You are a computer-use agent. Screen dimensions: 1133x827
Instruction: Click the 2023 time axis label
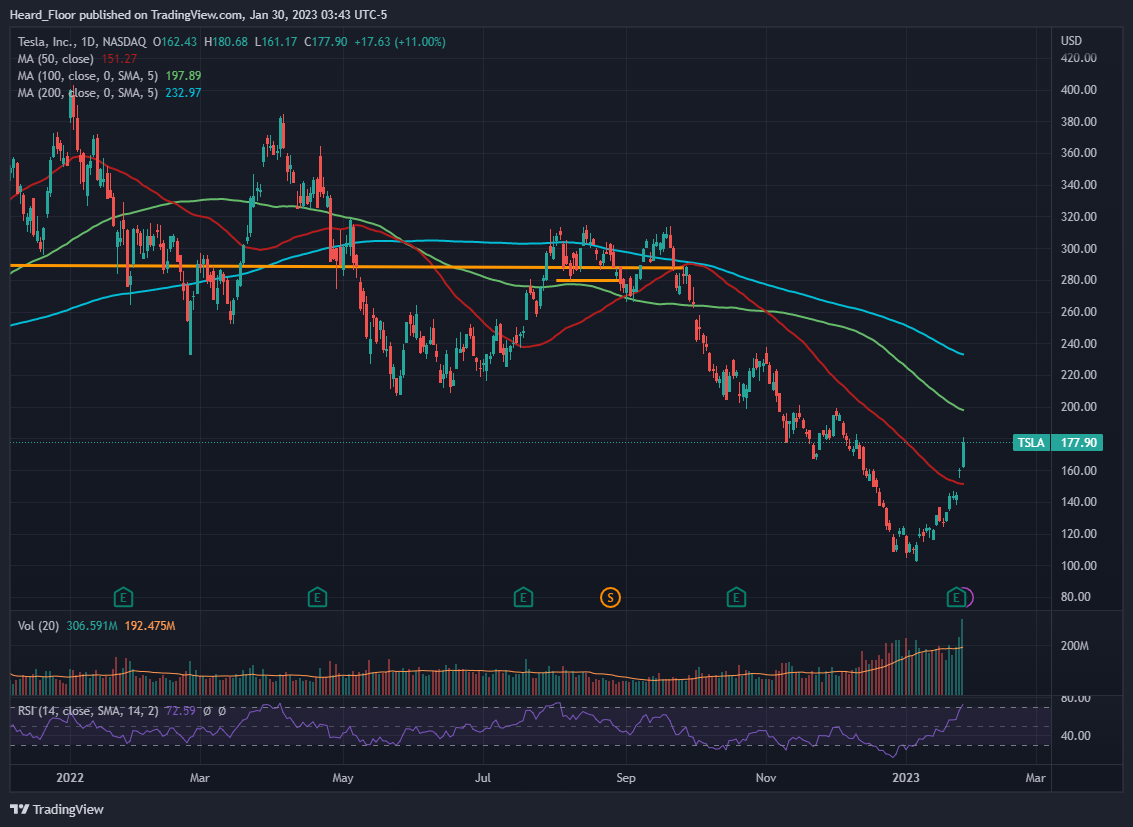[x=906, y=778]
